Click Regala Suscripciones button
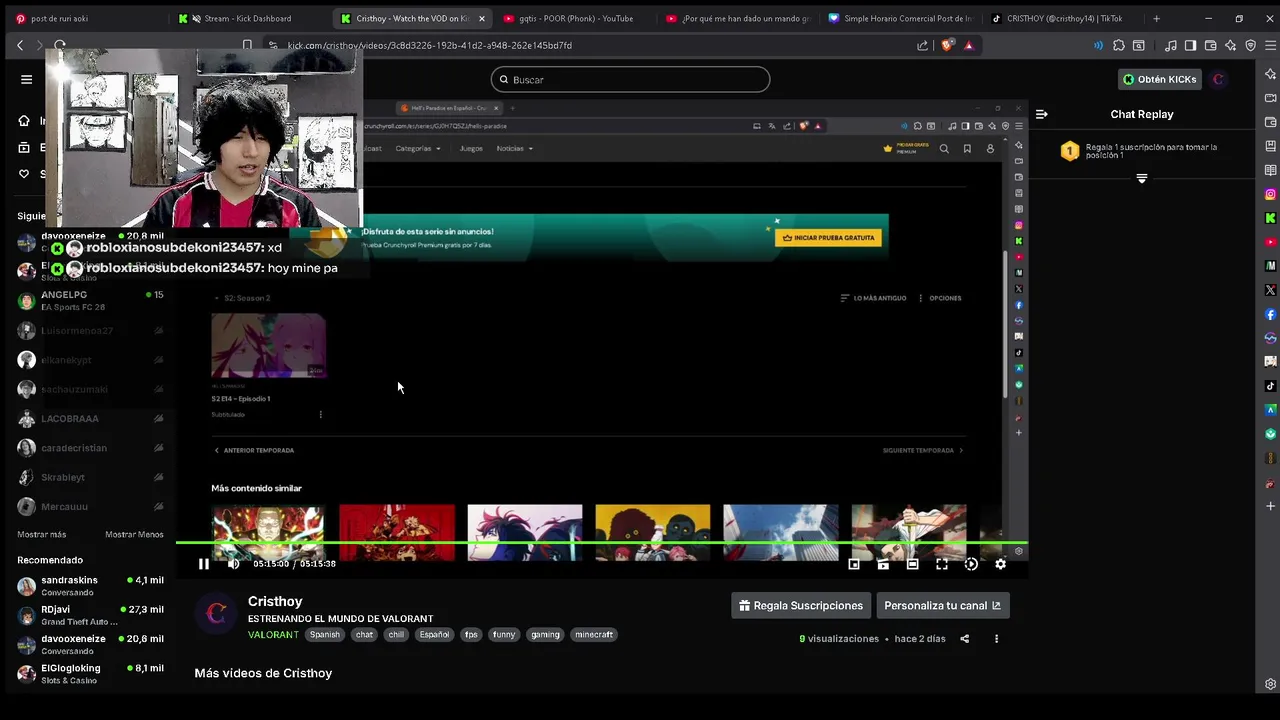Viewport: 1280px width, 720px height. click(801, 605)
